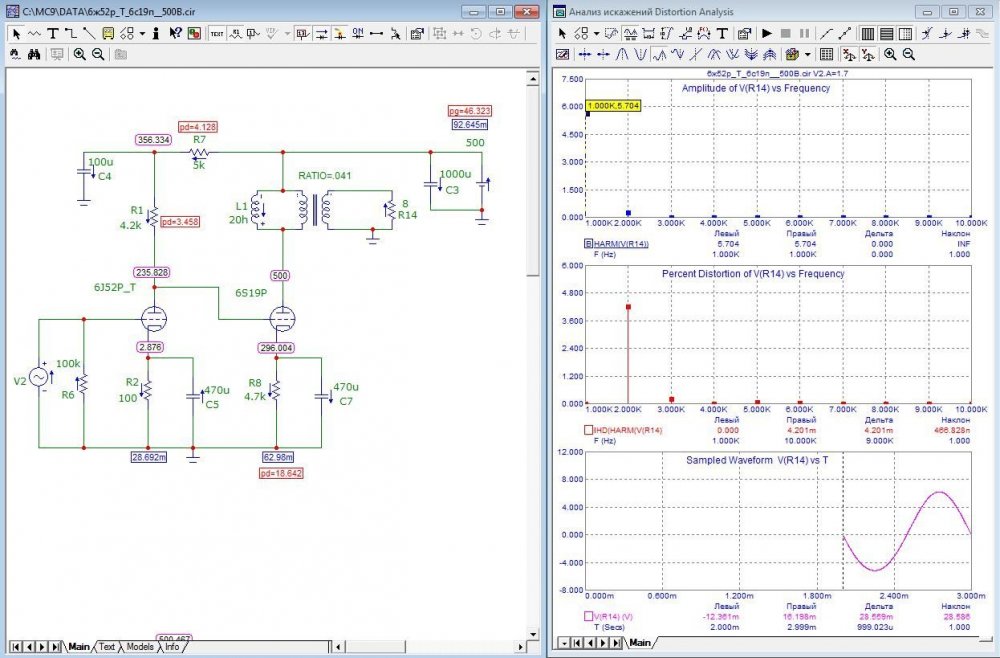1000x658 pixels.
Task: Toggle the HARM(V(R14)) trace checkbox
Action: 588,243
